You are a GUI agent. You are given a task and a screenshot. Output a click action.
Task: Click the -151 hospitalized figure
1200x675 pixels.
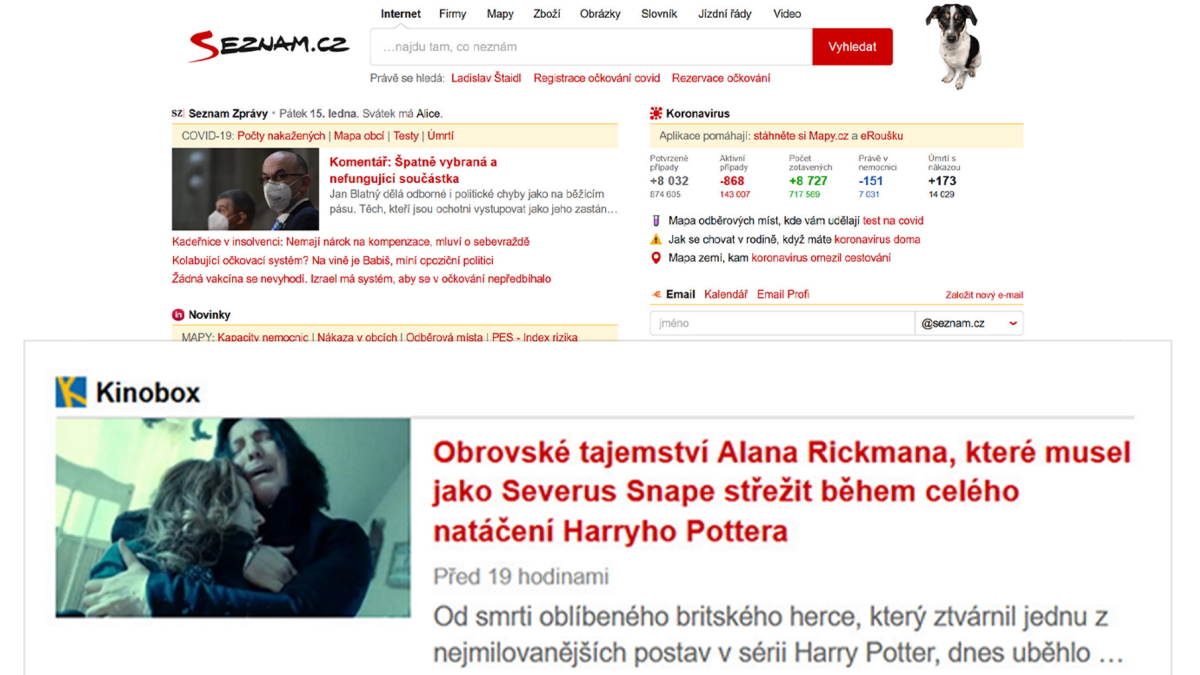pyautogui.click(x=871, y=181)
